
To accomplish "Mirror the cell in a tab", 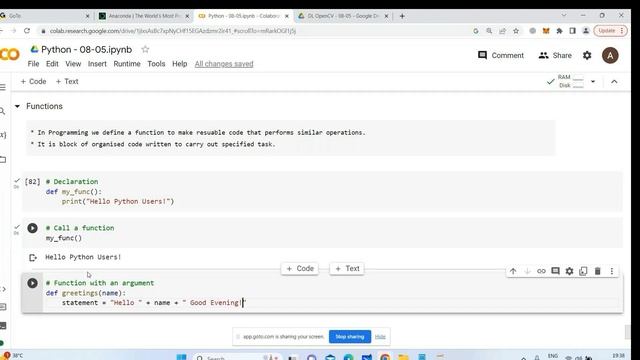I will click(x=583, y=271).
